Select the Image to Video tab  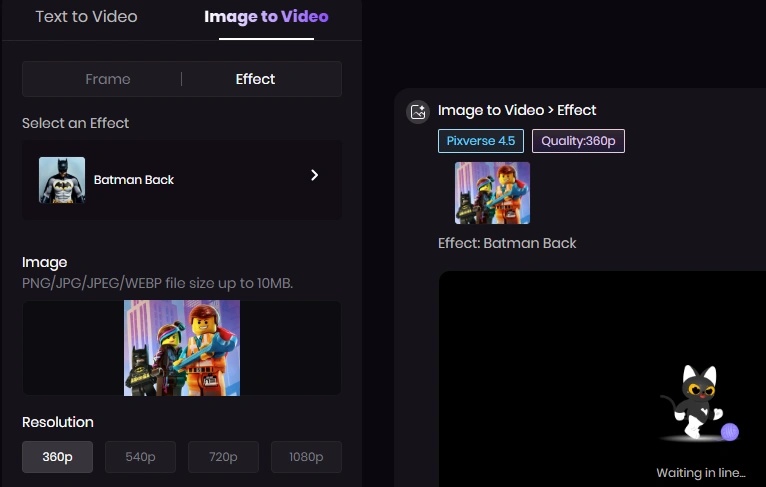pos(266,17)
